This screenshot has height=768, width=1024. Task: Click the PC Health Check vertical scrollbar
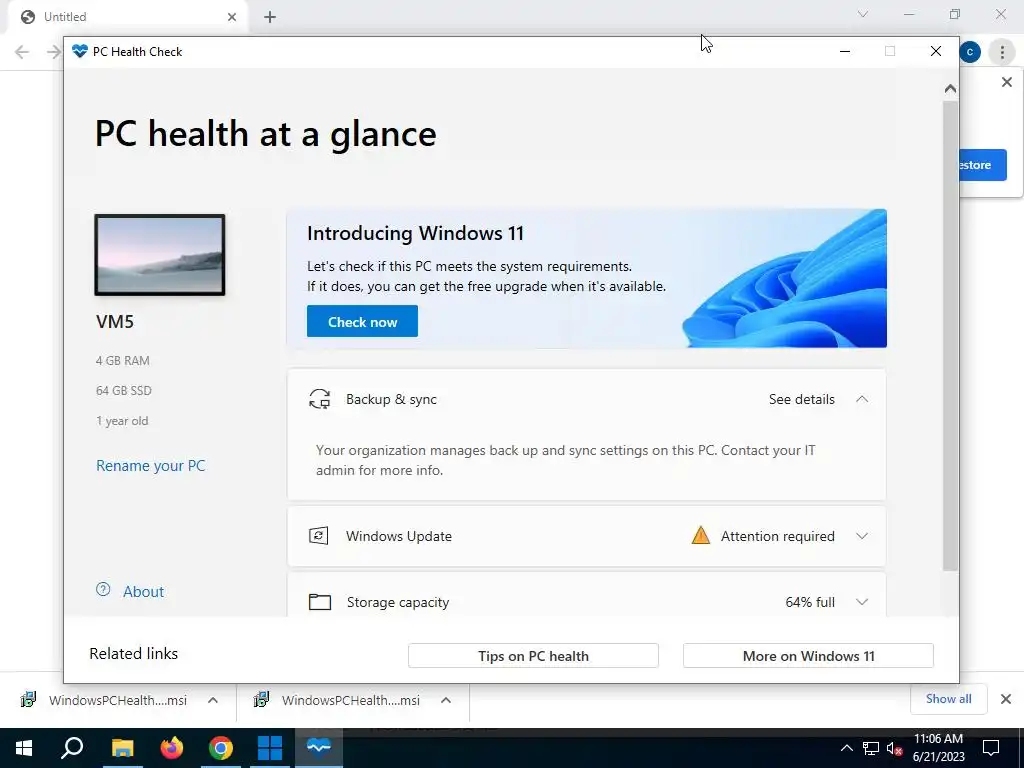tap(950, 336)
